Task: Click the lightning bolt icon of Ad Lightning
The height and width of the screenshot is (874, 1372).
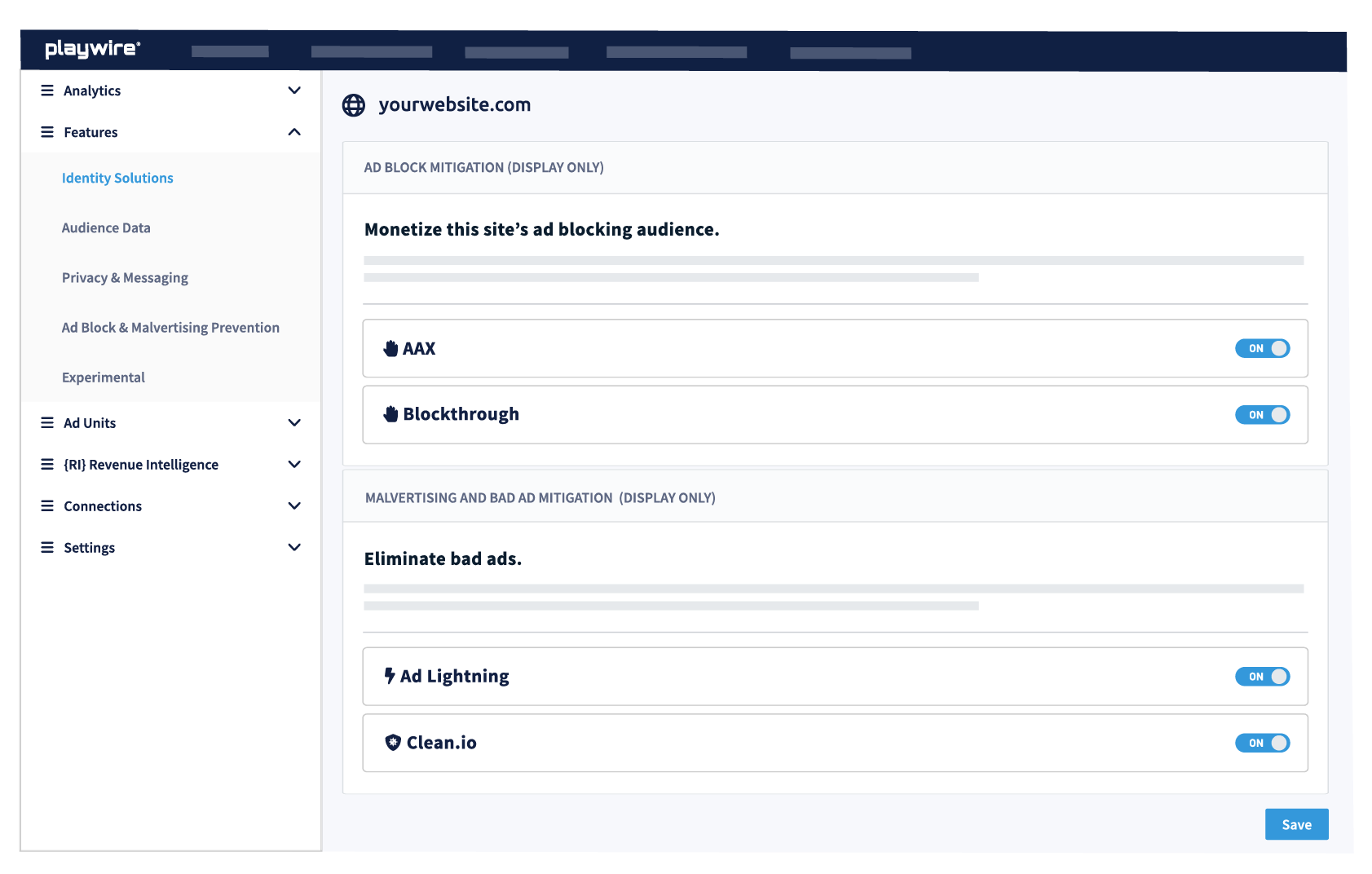Action: (390, 676)
